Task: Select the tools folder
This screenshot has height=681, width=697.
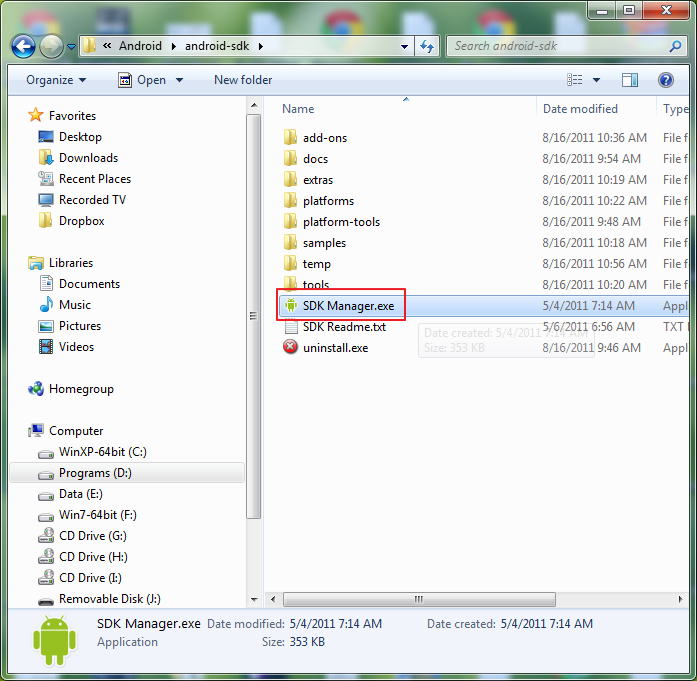Action: pos(316,284)
